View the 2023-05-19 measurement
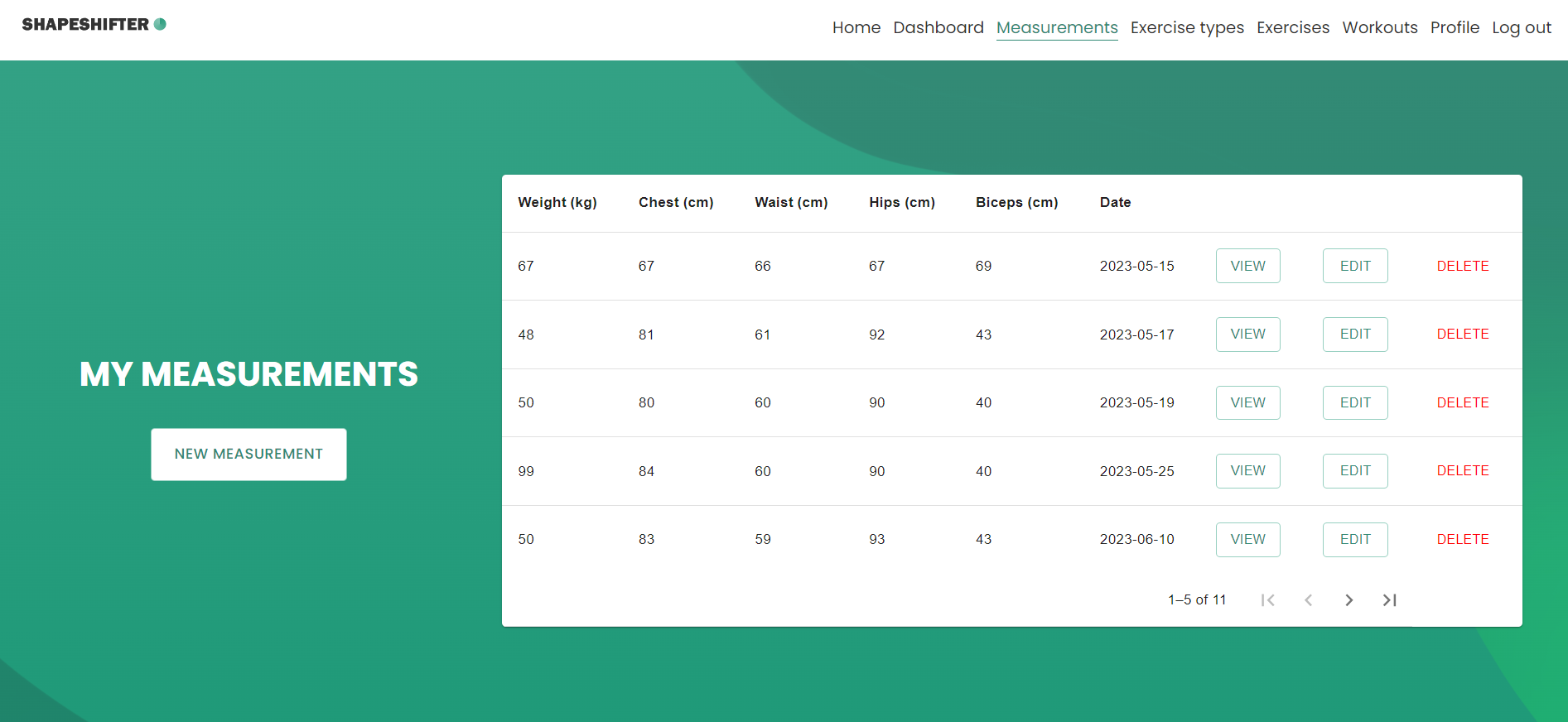The image size is (1568, 722). point(1247,402)
